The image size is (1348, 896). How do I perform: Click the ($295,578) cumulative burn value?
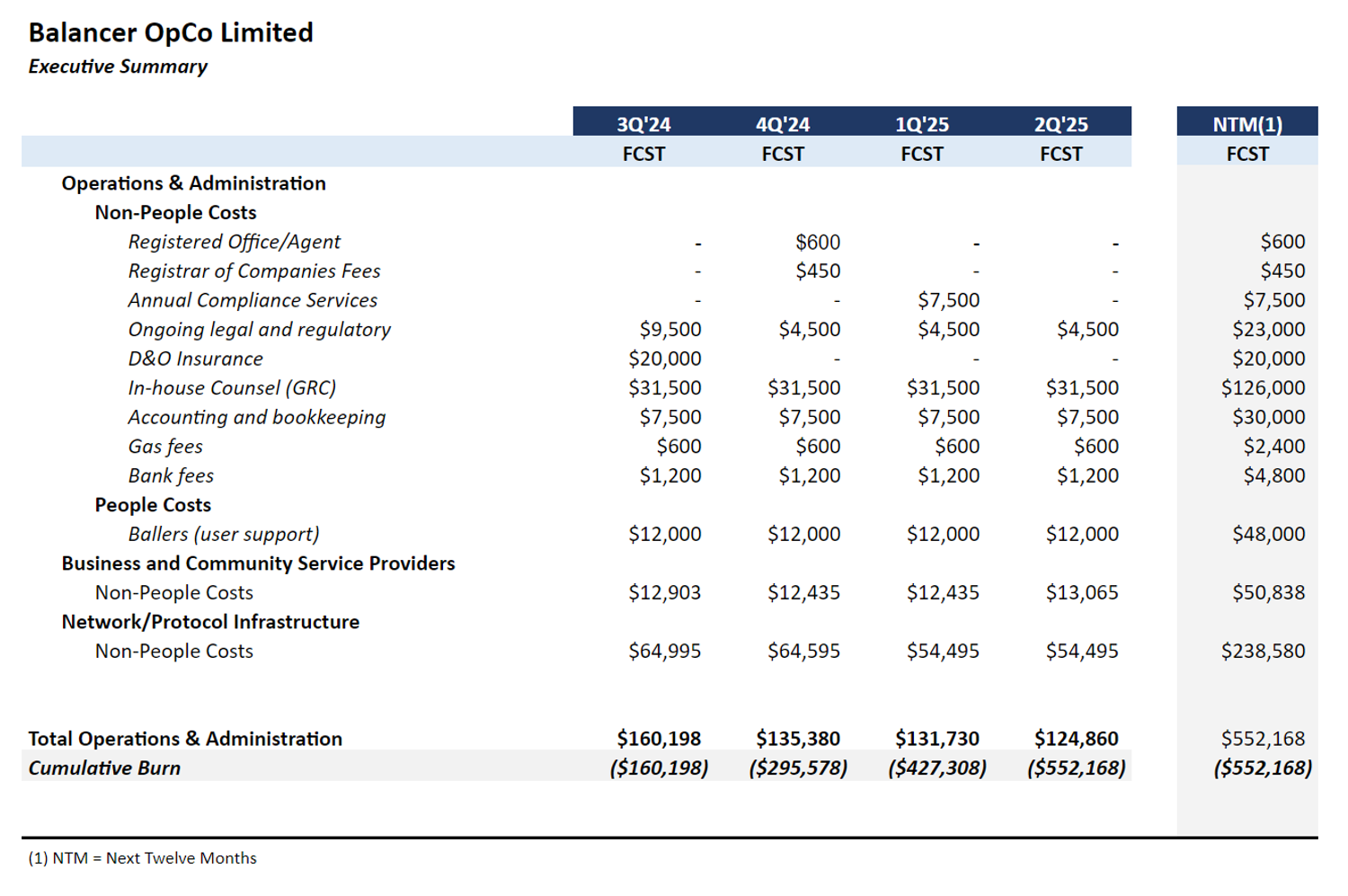(x=798, y=768)
